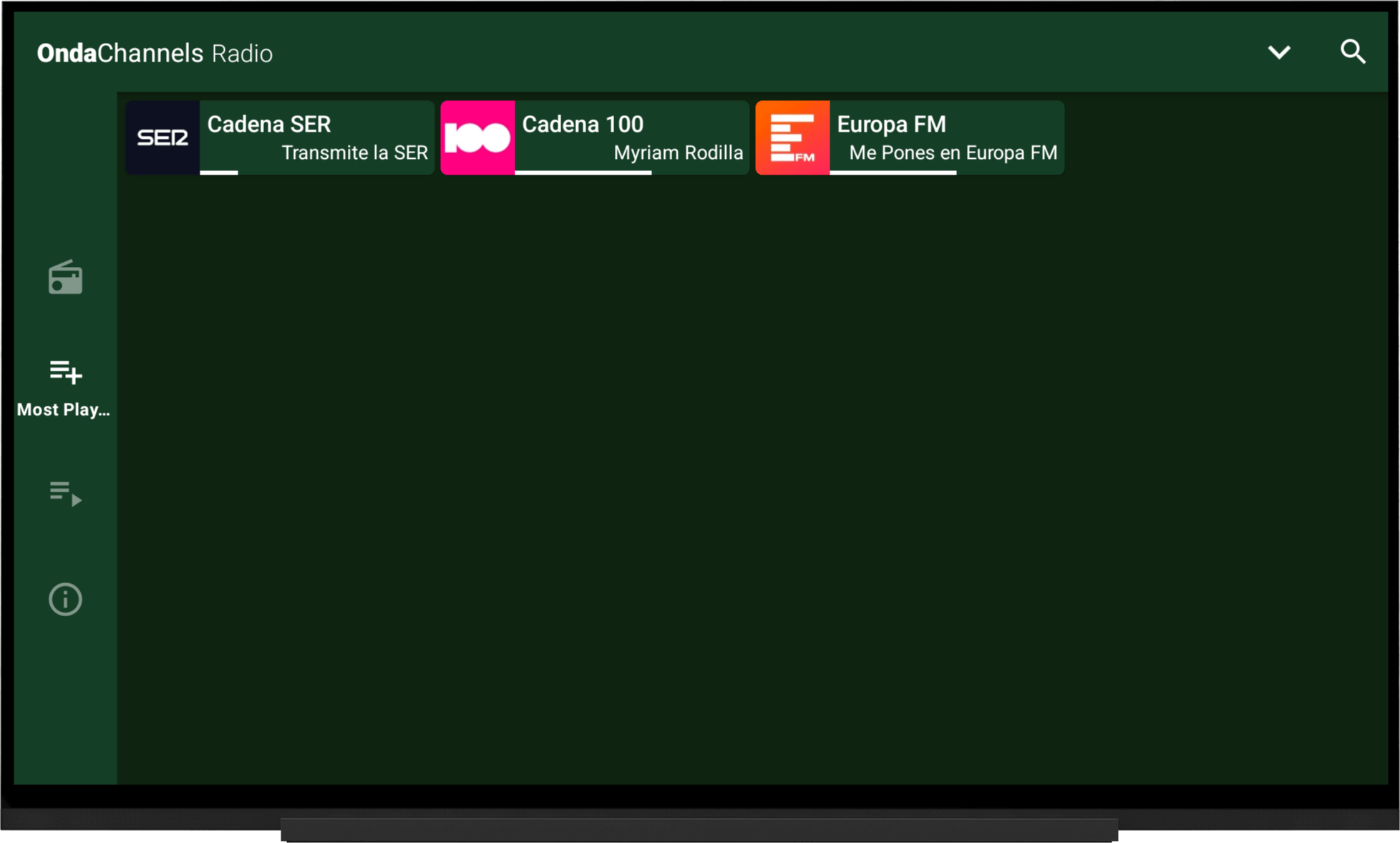Image resolution: width=1400 pixels, height=843 pixels.
Task: Click Myriam Rodilla program text
Action: 679,152
